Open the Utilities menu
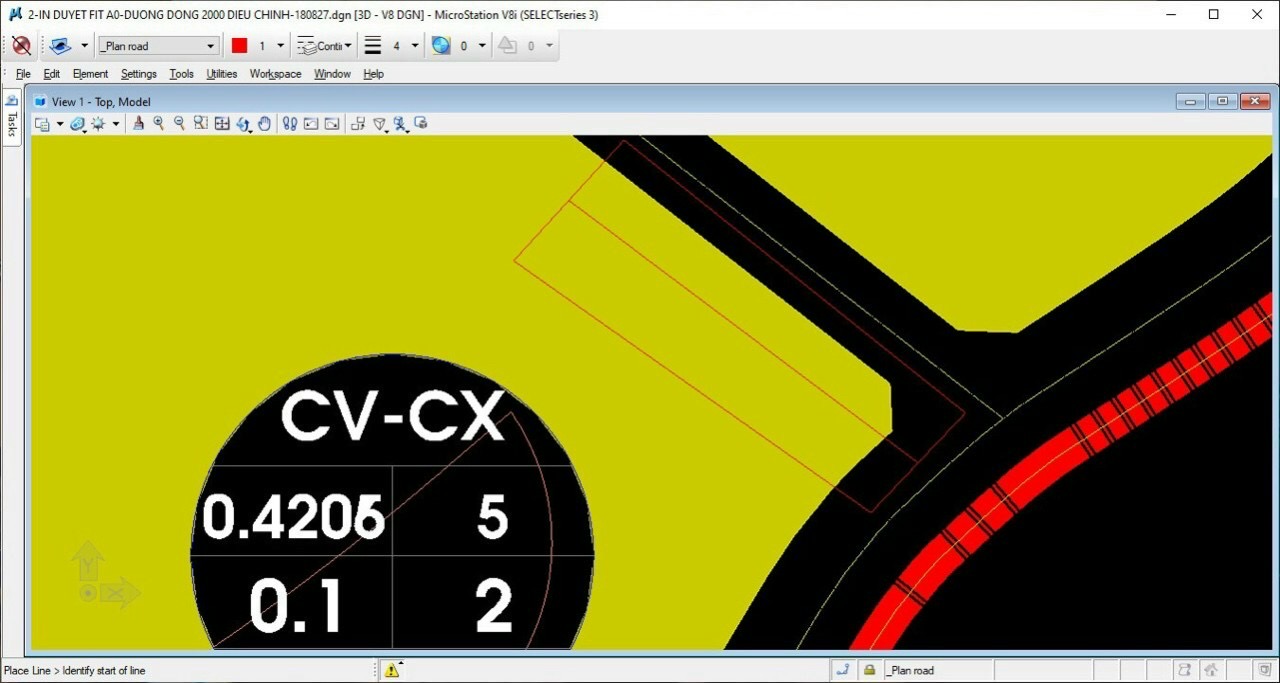The image size is (1280, 683). 222,74
